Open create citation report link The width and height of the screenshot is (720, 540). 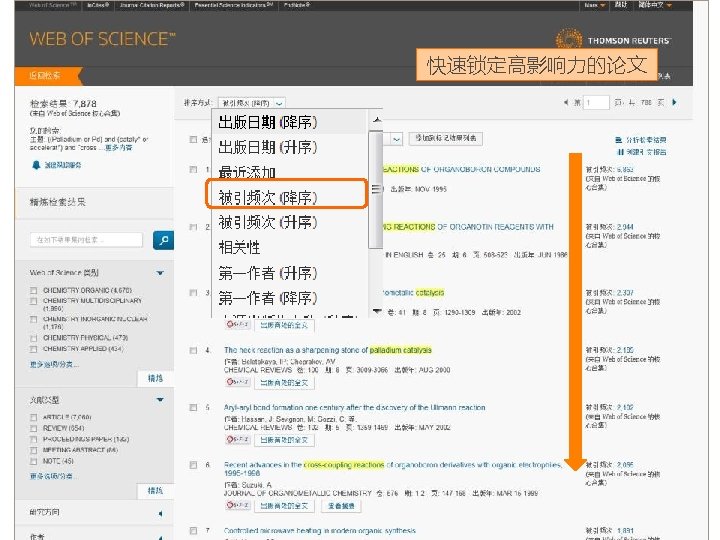tap(642, 152)
